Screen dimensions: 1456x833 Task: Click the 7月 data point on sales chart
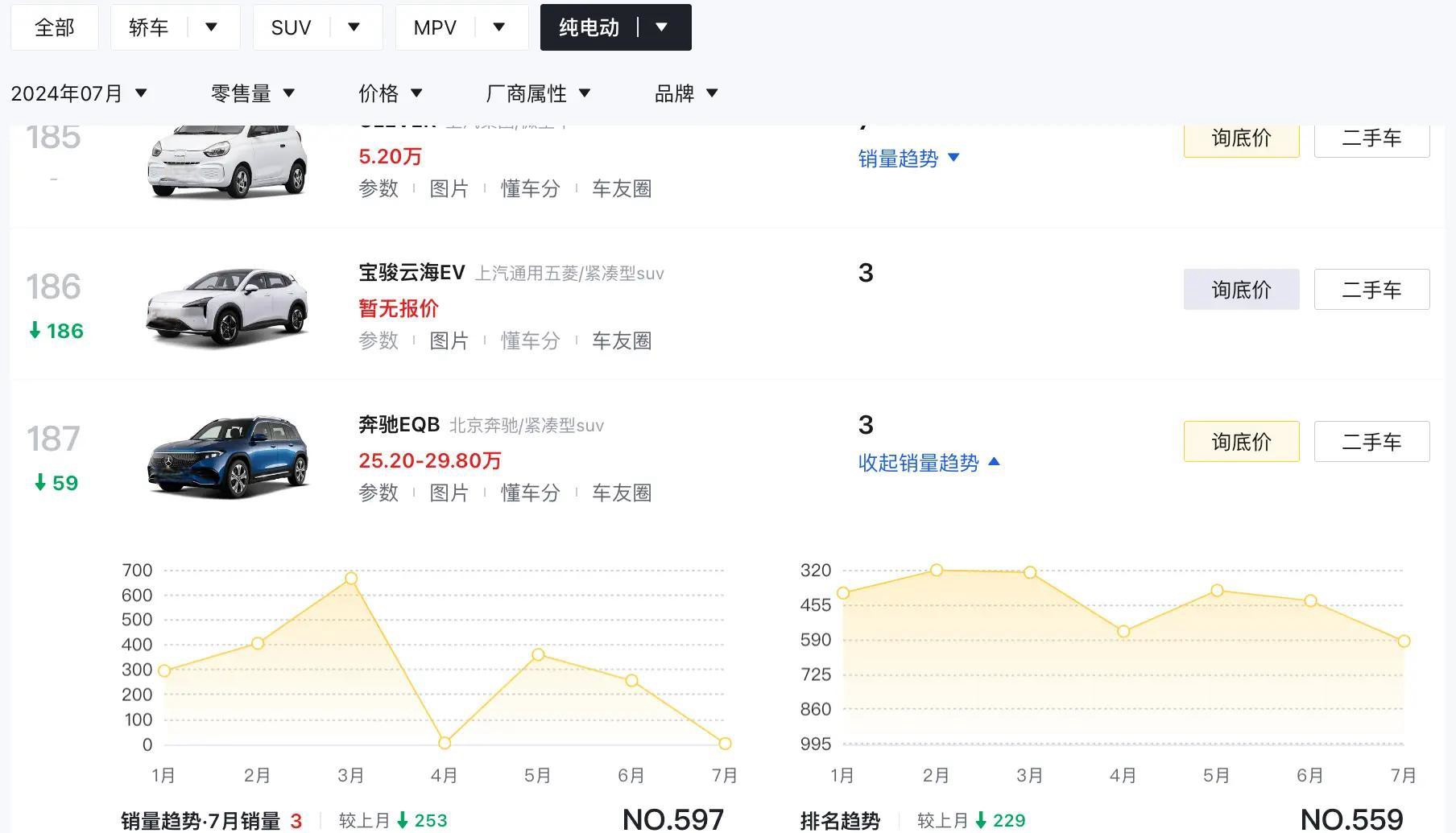click(725, 744)
